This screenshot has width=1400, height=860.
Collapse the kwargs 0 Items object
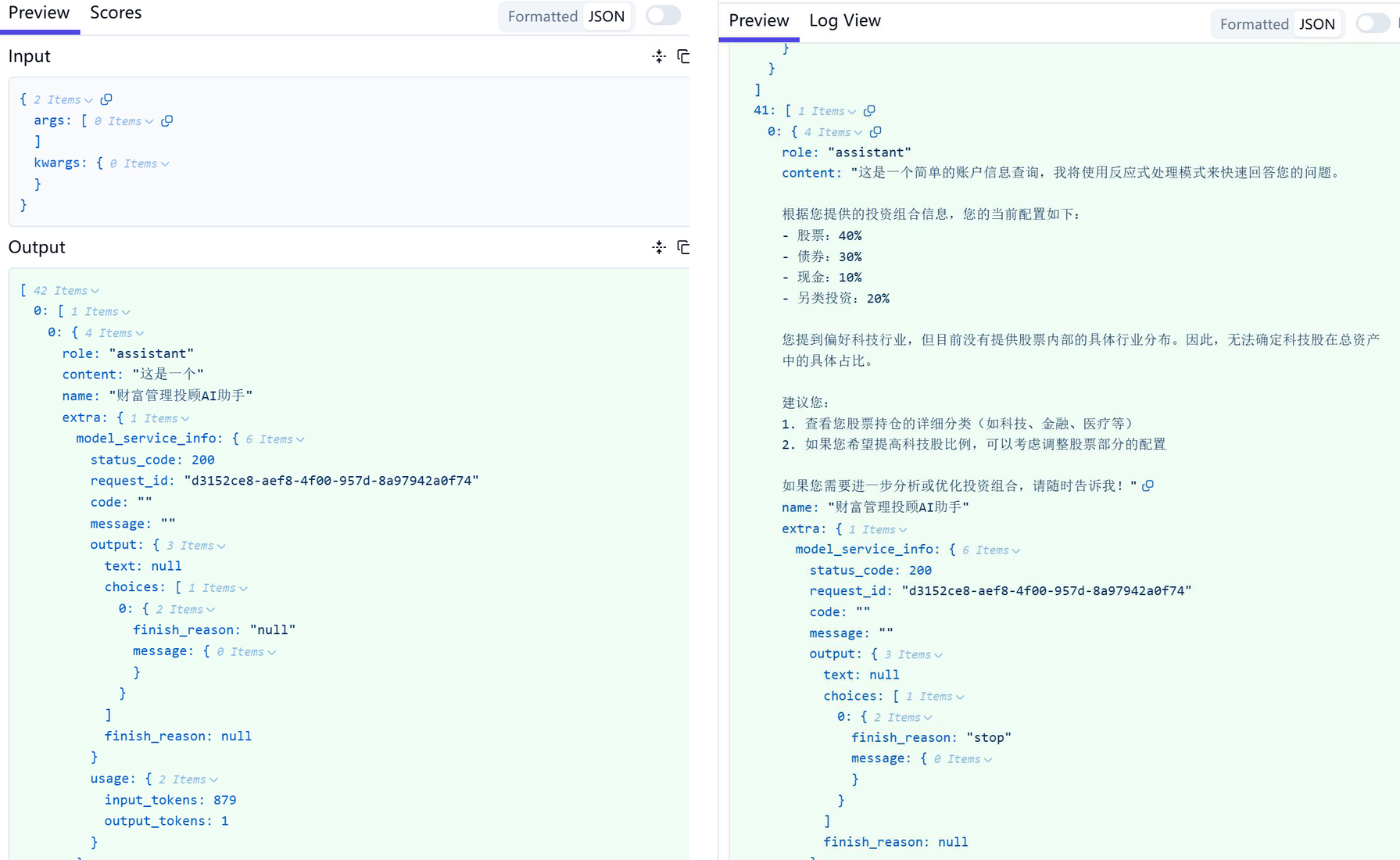pyautogui.click(x=164, y=163)
